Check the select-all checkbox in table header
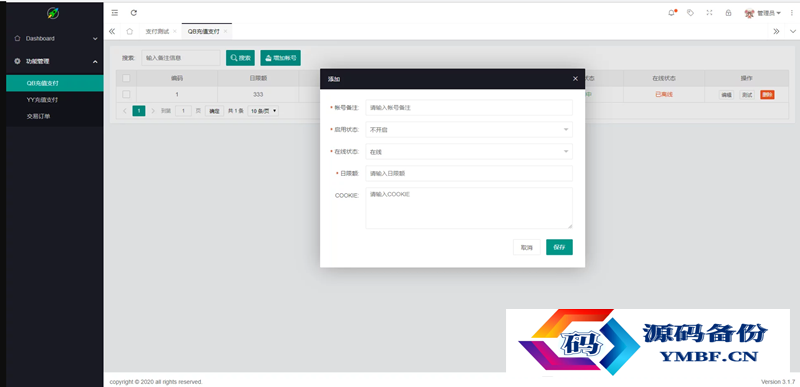 (126, 78)
